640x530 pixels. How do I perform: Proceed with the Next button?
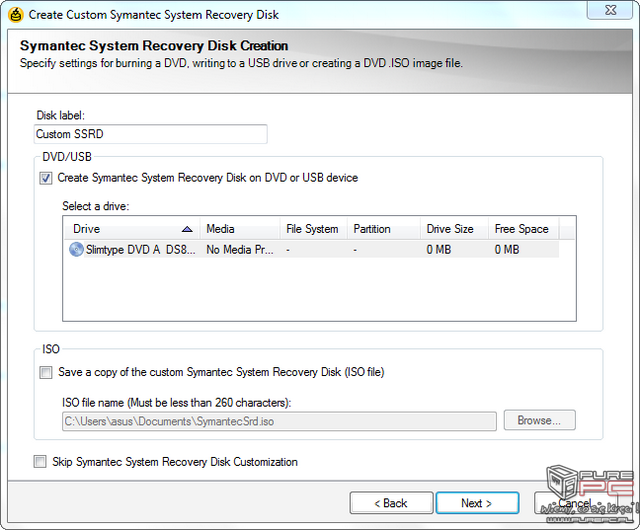[477, 503]
